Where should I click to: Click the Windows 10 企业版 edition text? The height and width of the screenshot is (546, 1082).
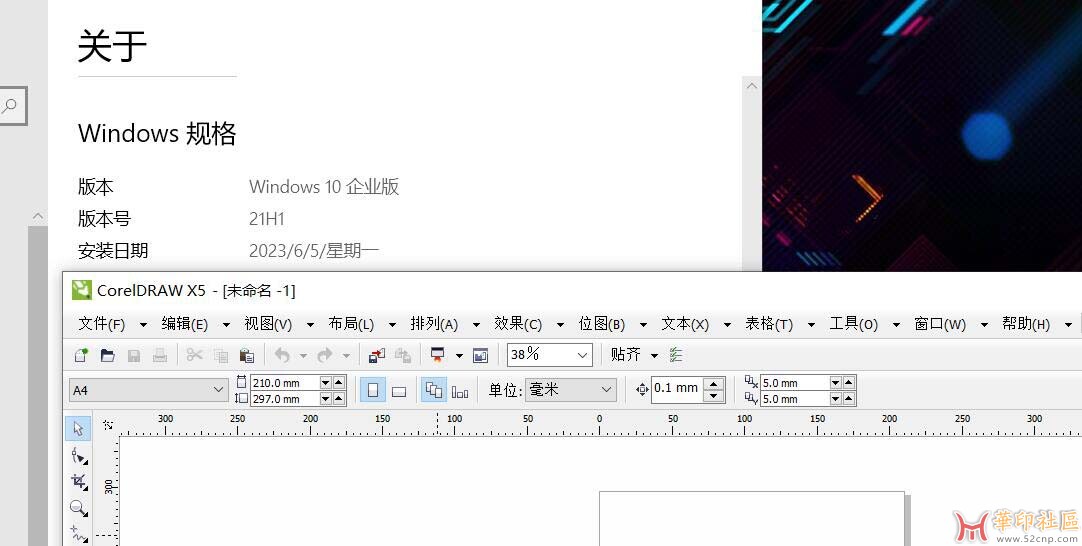tap(324, 186)
